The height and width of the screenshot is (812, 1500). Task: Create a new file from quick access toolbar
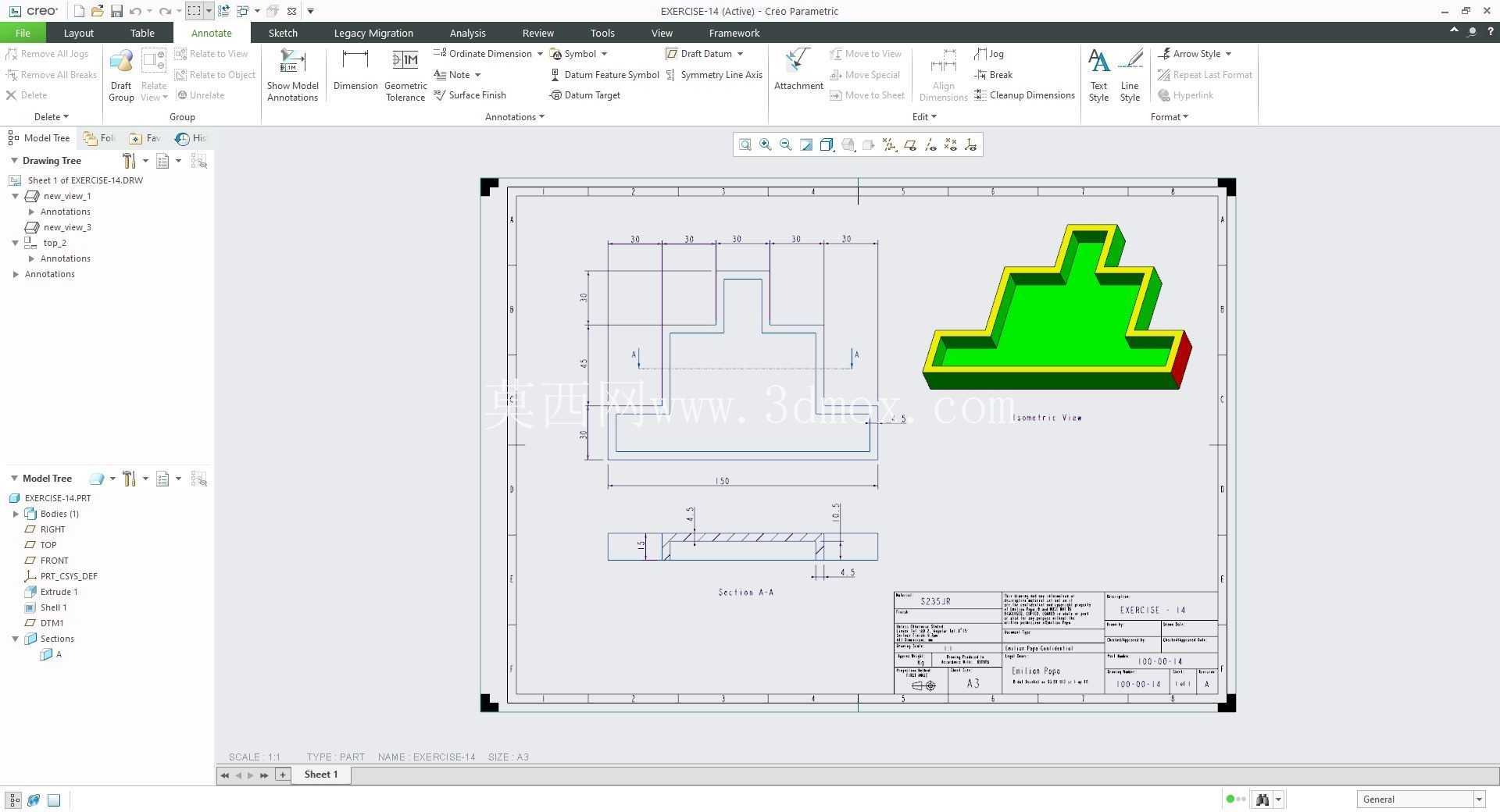[x=79, y=11]
